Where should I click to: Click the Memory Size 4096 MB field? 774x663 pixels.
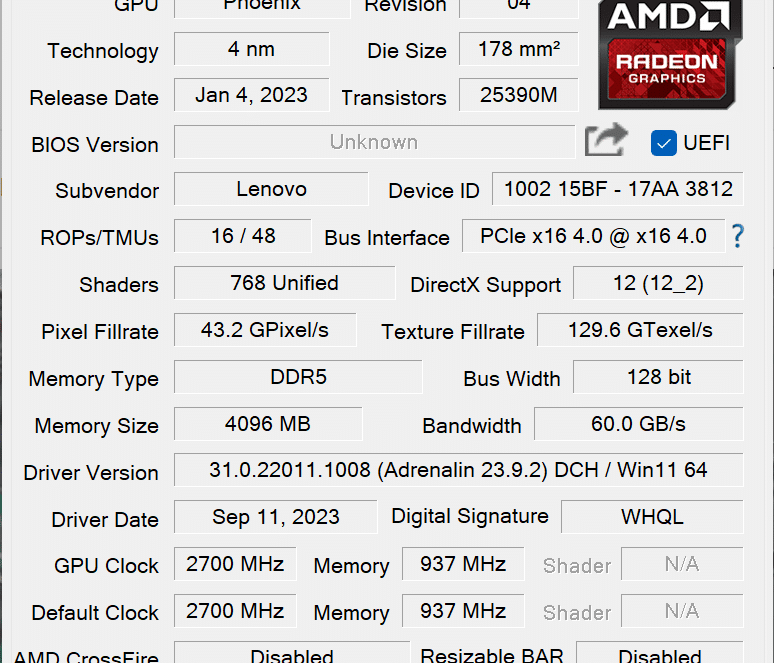pyautogui.click(x=268, y=424)
